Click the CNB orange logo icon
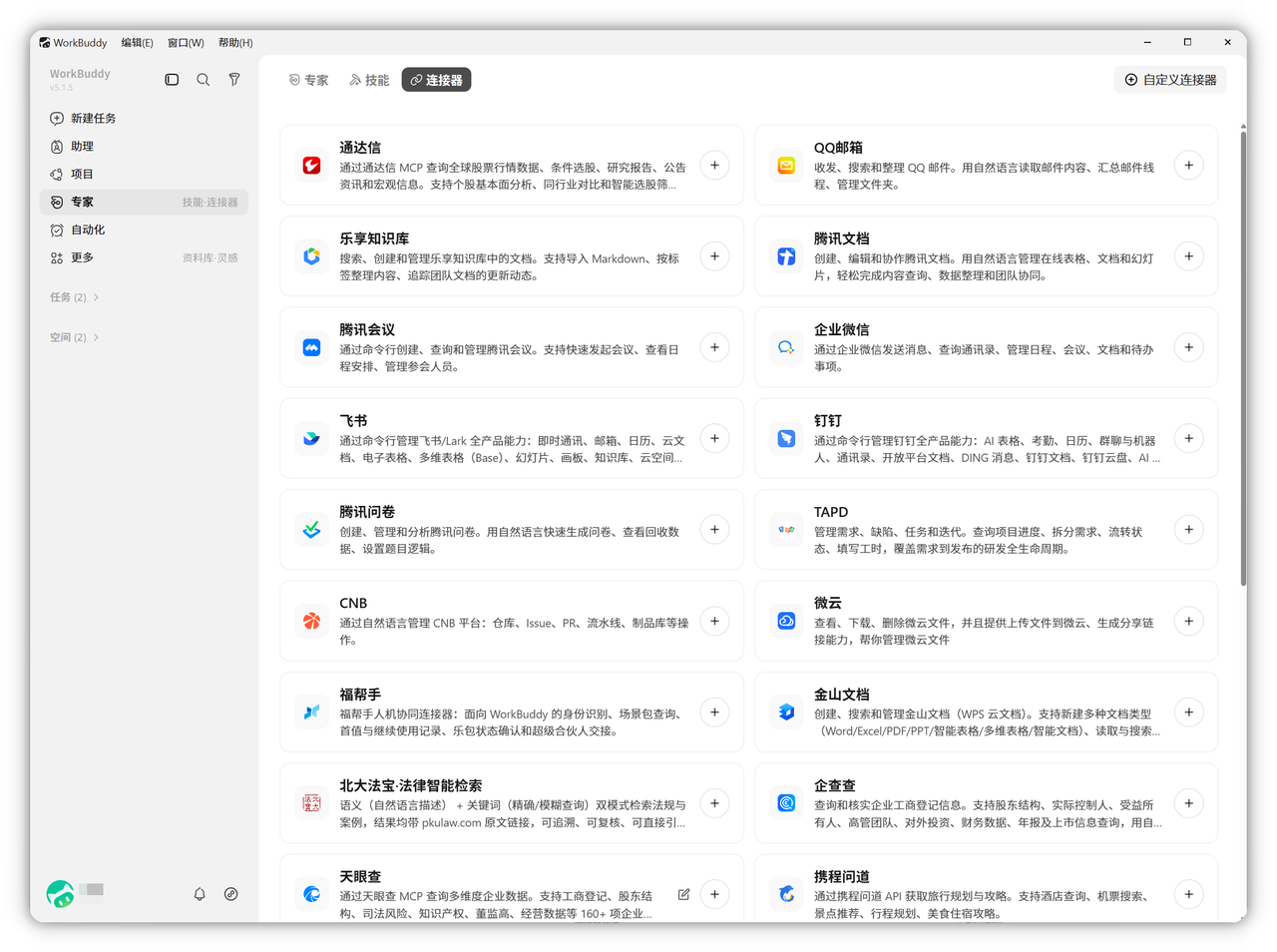The image size is (1277, 952). 312,621
